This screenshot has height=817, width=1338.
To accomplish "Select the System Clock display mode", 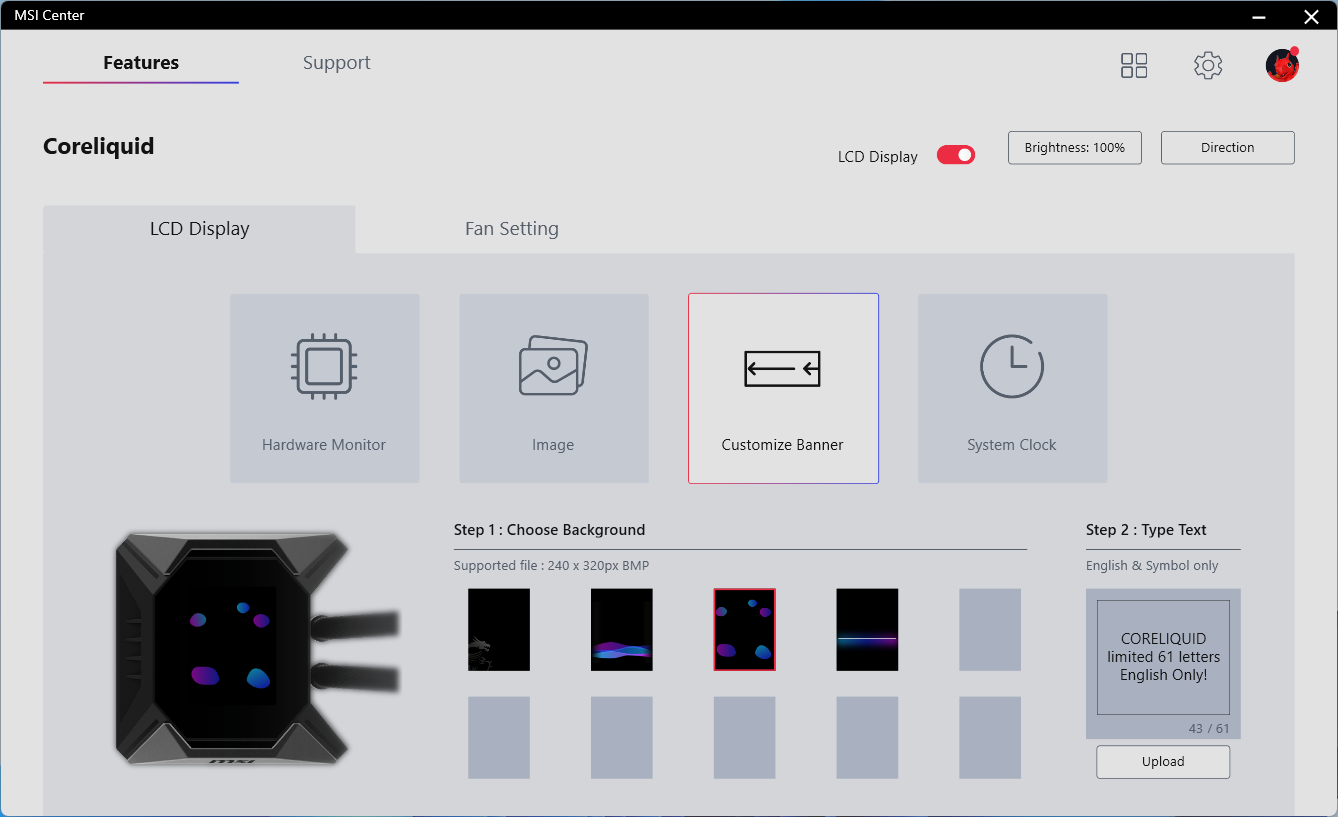I will [1012, 388].
